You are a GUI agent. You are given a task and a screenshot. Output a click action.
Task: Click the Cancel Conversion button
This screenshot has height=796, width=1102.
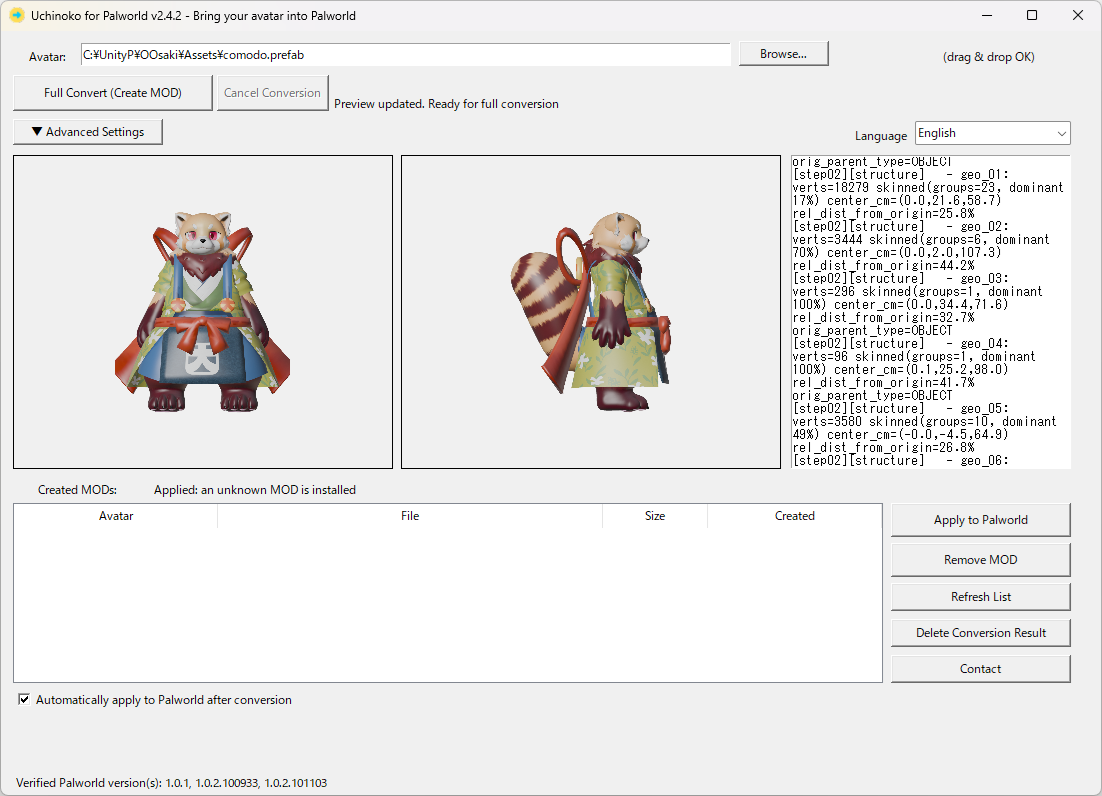272,93
